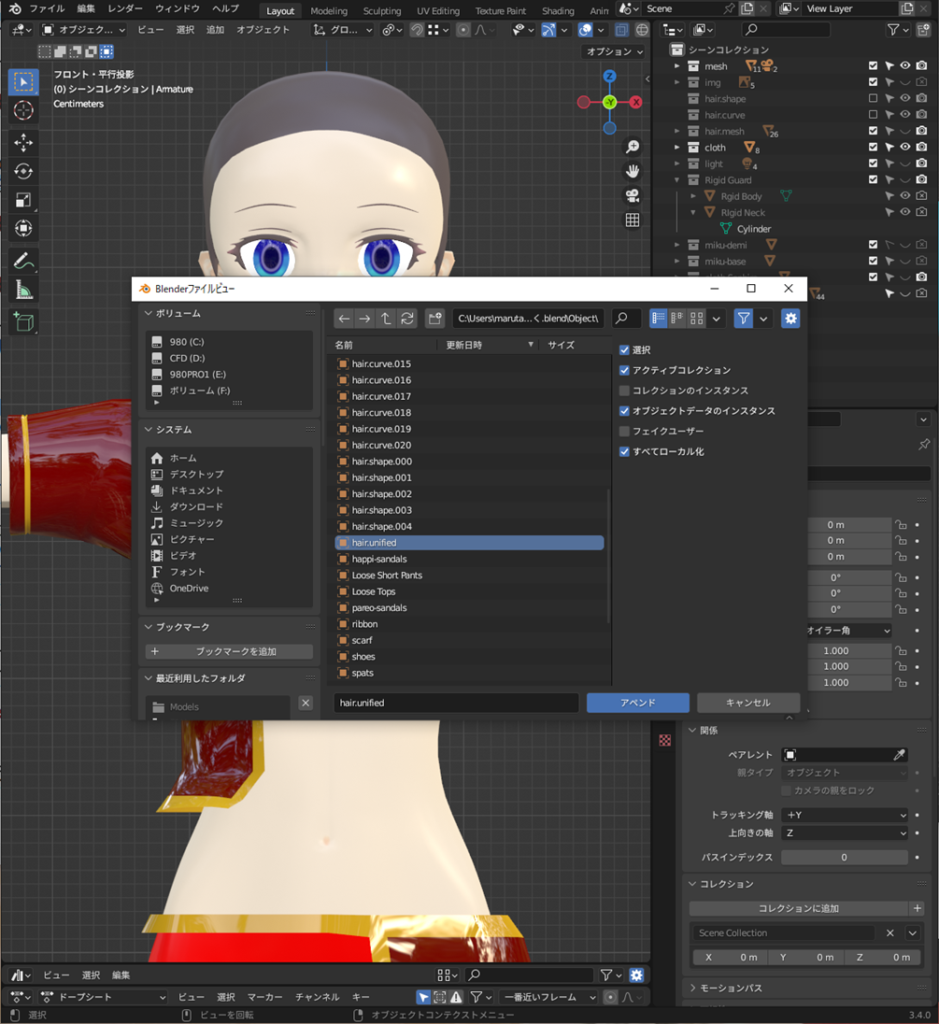Open the レンダー menu
This screenshot has height=1024, width=939.
click(125, 8)
